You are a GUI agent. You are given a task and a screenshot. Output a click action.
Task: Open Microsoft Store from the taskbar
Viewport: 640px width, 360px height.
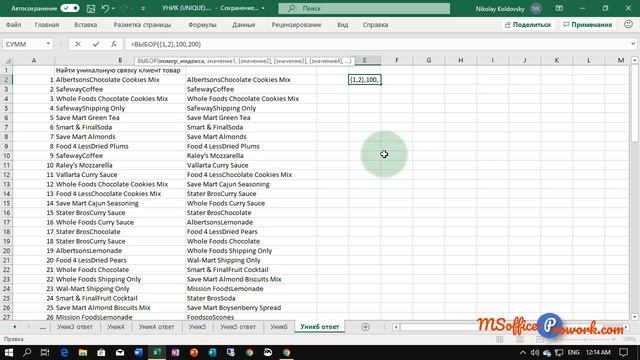point(101,352)
